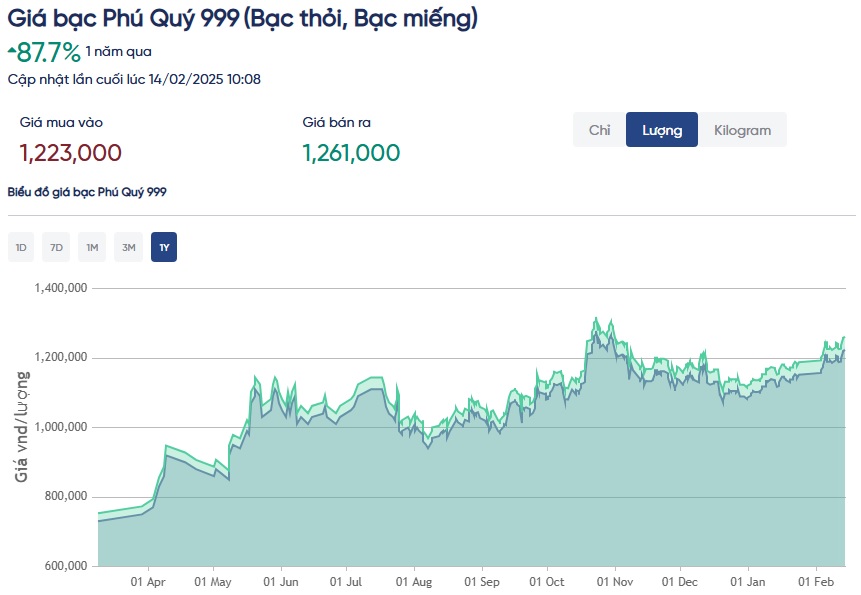Screen dimensions: 861x595
Task: Click the Giá mua vào label
Action: [x=61, y=123]
